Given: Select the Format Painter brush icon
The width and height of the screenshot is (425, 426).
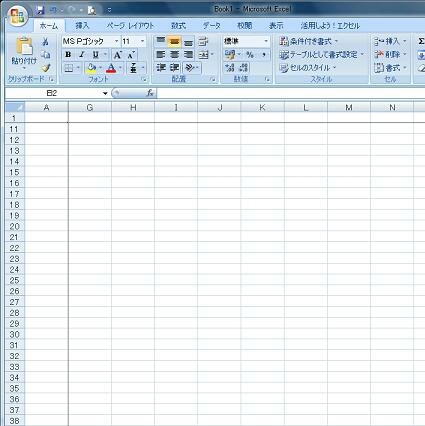Looking at the screenshot, I should [x=46, y=68].
